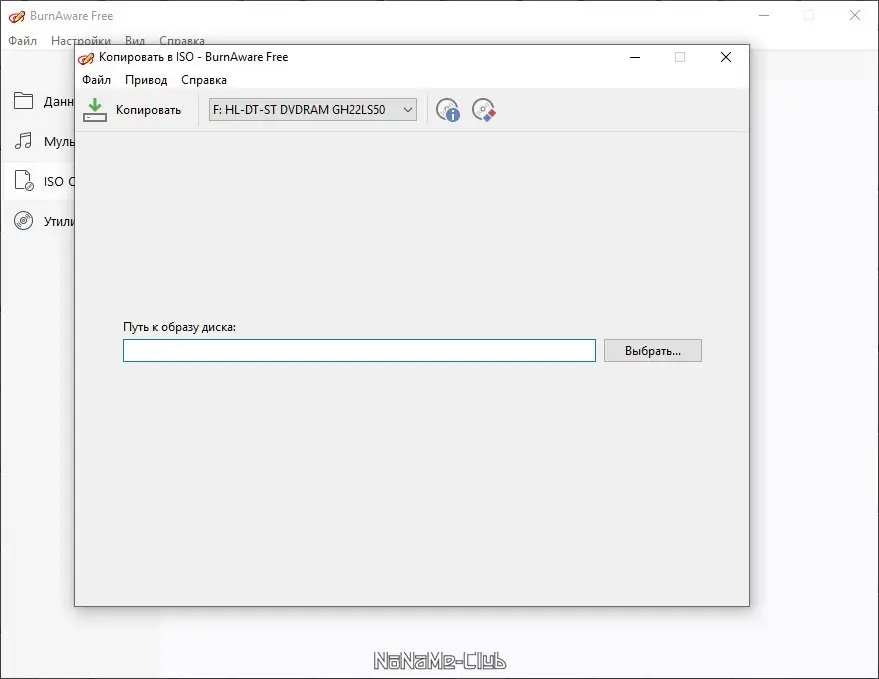879x679 pixels.
Task: Click the Путь к образу диска label
Action: pyautogui.click(x=179, y=327)
